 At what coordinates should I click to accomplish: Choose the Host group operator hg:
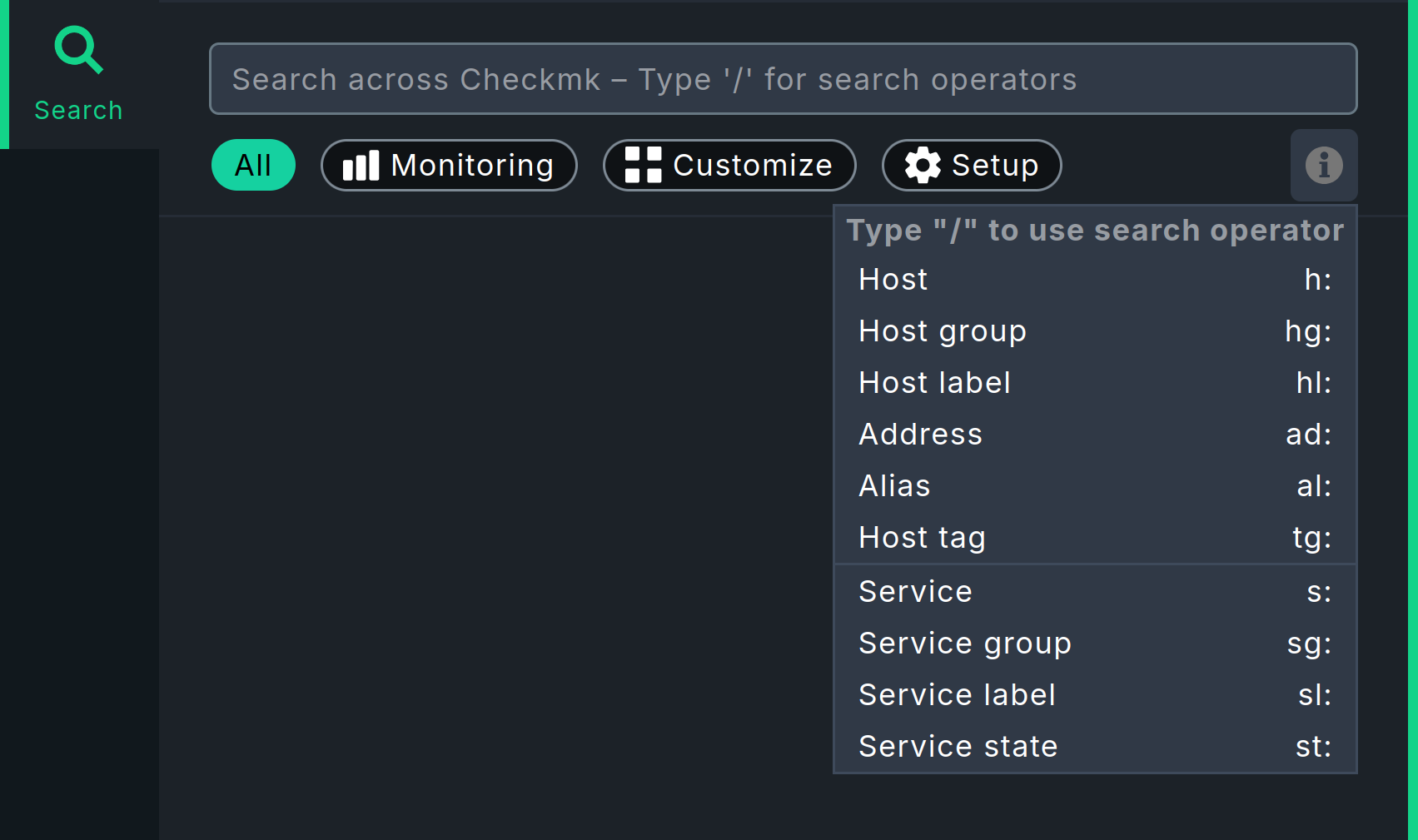pyautogui.click(x=1095, y=331)
